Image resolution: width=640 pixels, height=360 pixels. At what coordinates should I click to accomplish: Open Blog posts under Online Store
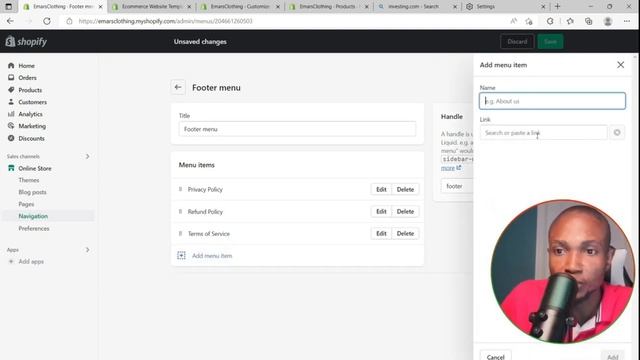[32, 192]
